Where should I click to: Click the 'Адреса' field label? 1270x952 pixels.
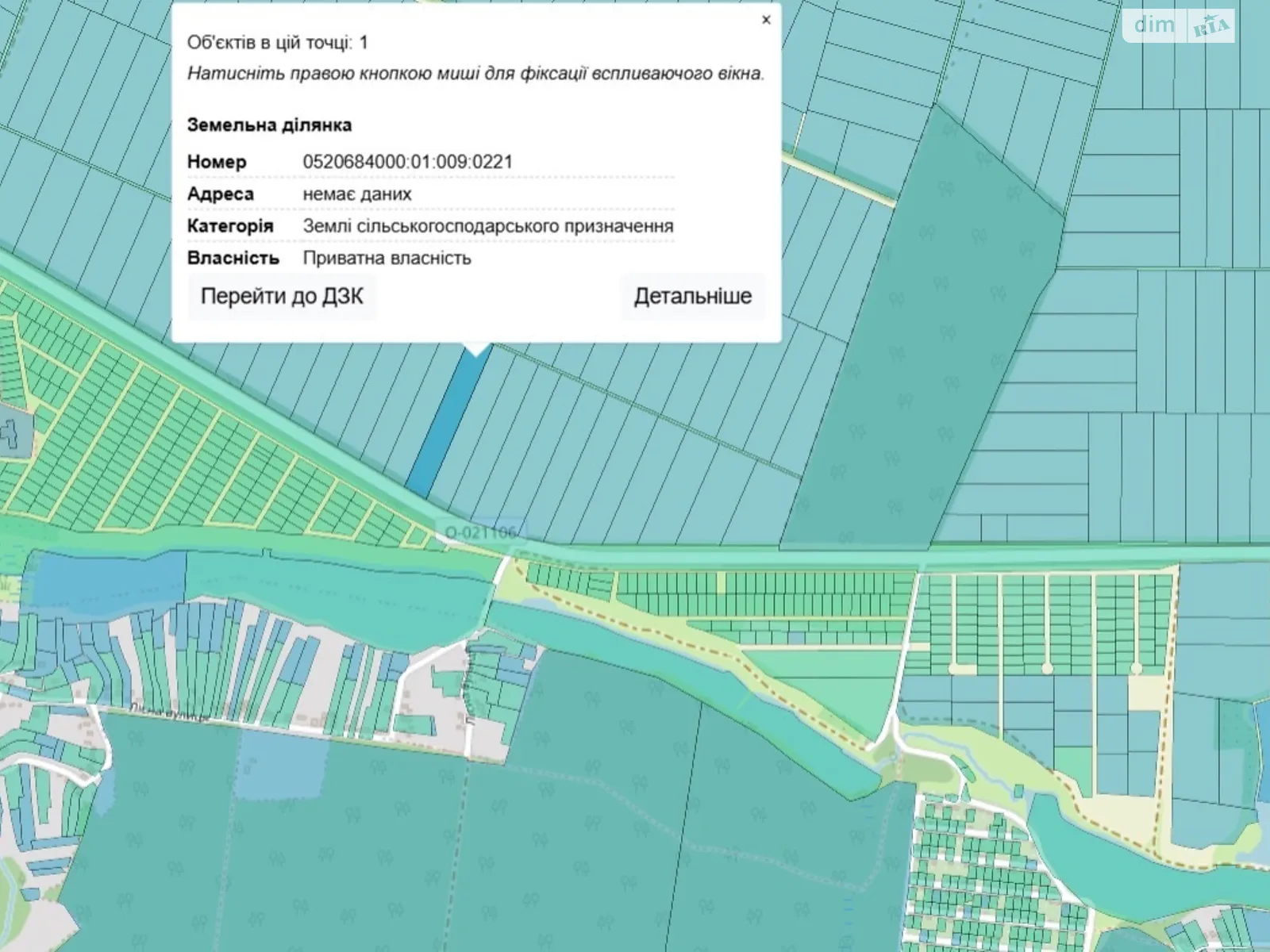click(x=220, y=194)
